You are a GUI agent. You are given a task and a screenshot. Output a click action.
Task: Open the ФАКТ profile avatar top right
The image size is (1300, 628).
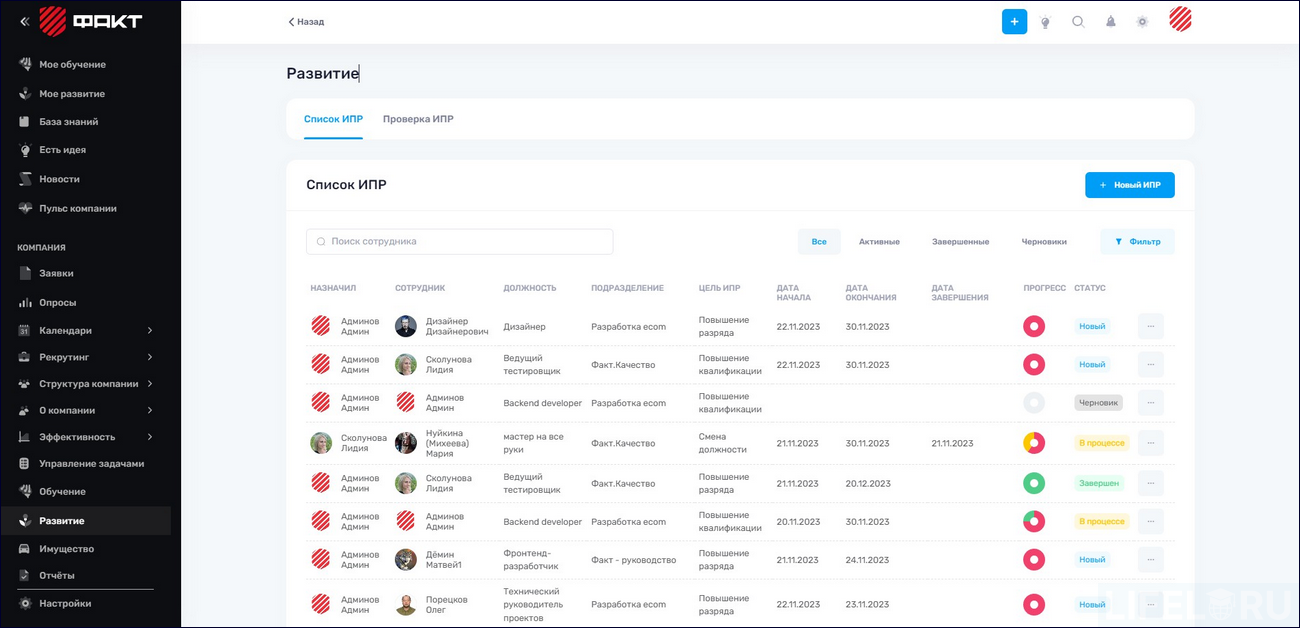point(1180,21)
